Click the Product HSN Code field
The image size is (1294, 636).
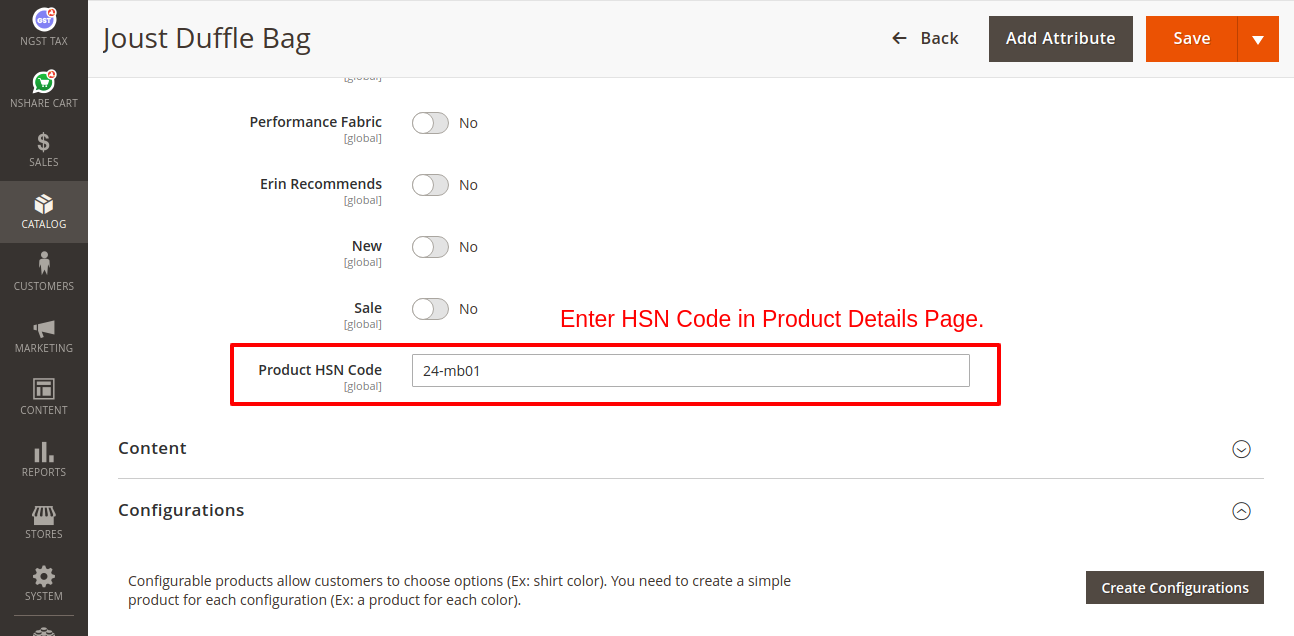[x=690, y=370]
